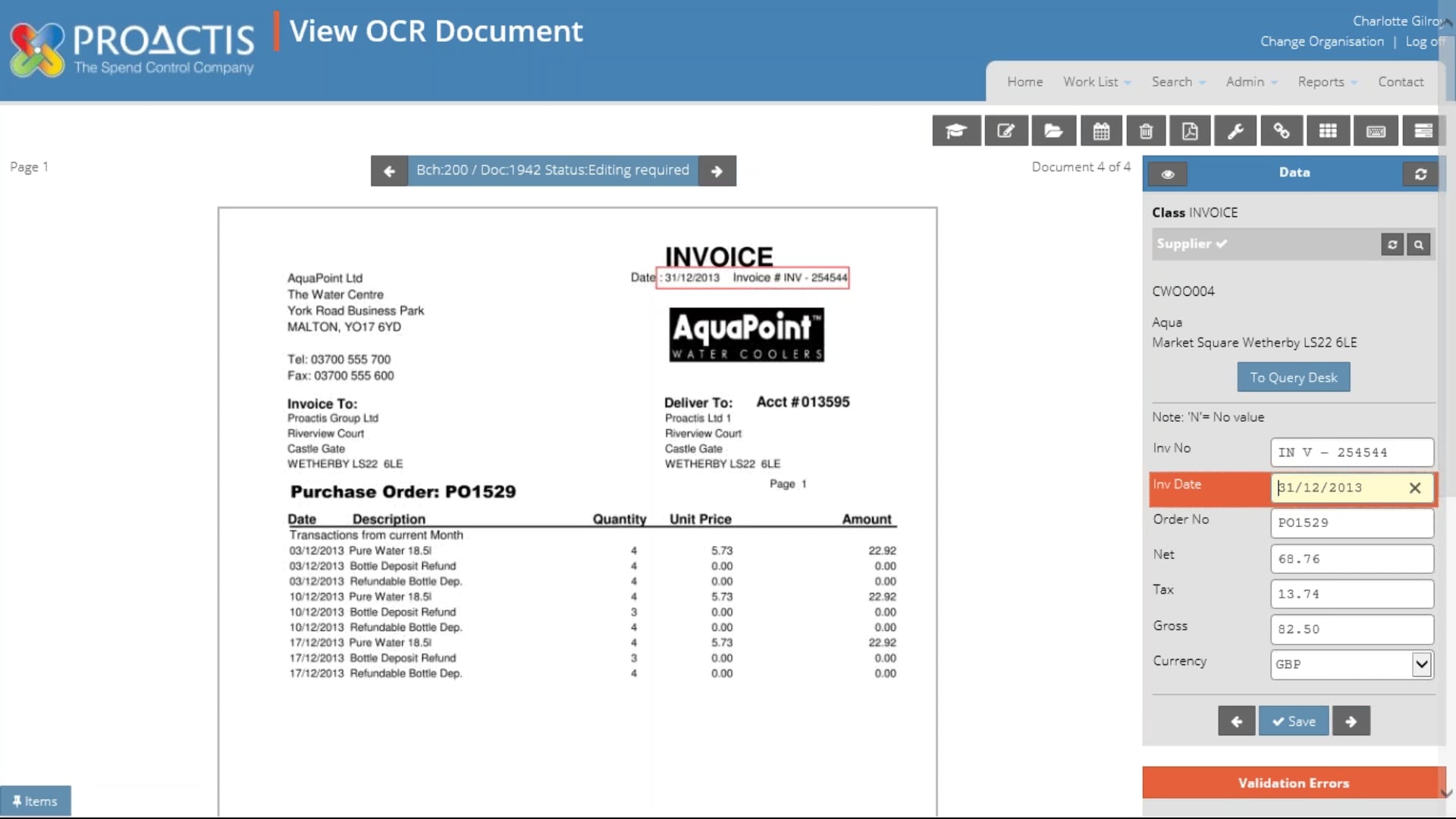The image size is (1456, 819).
Task: Toggle the eye visibility icon beside Data header
Action: (1168, 174)
